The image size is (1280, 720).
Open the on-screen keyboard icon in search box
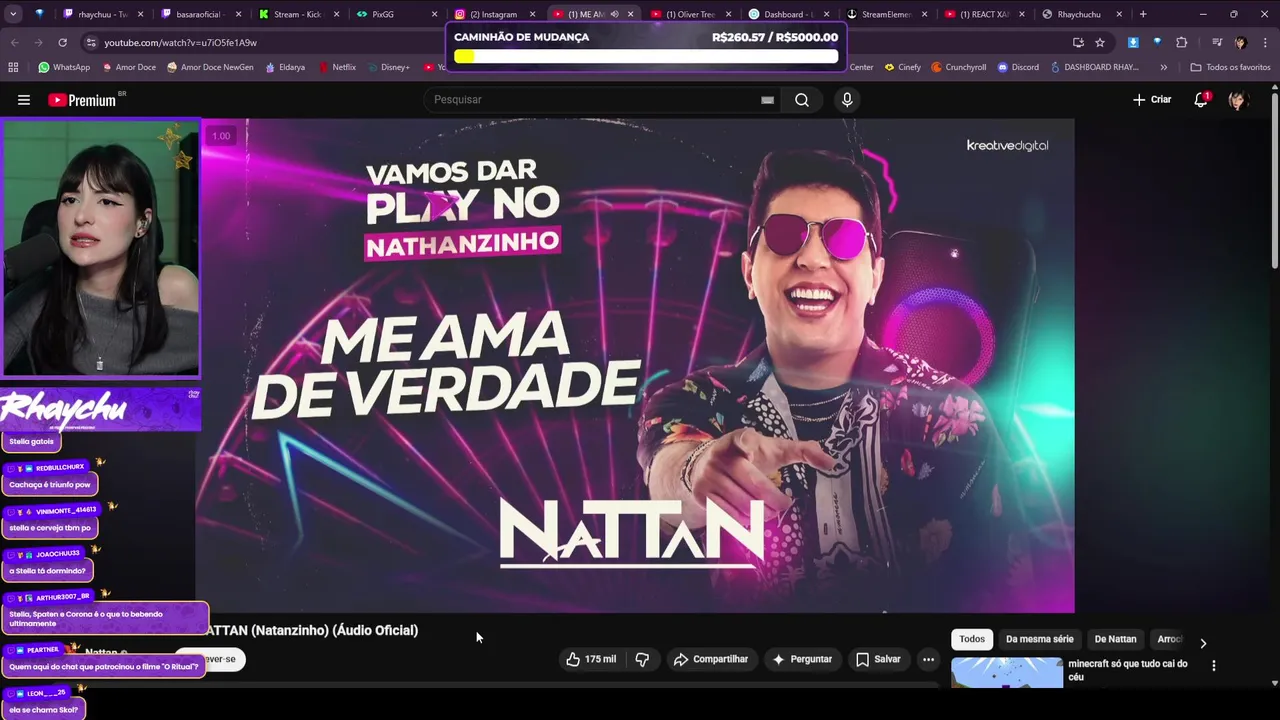tap(767, 100)
